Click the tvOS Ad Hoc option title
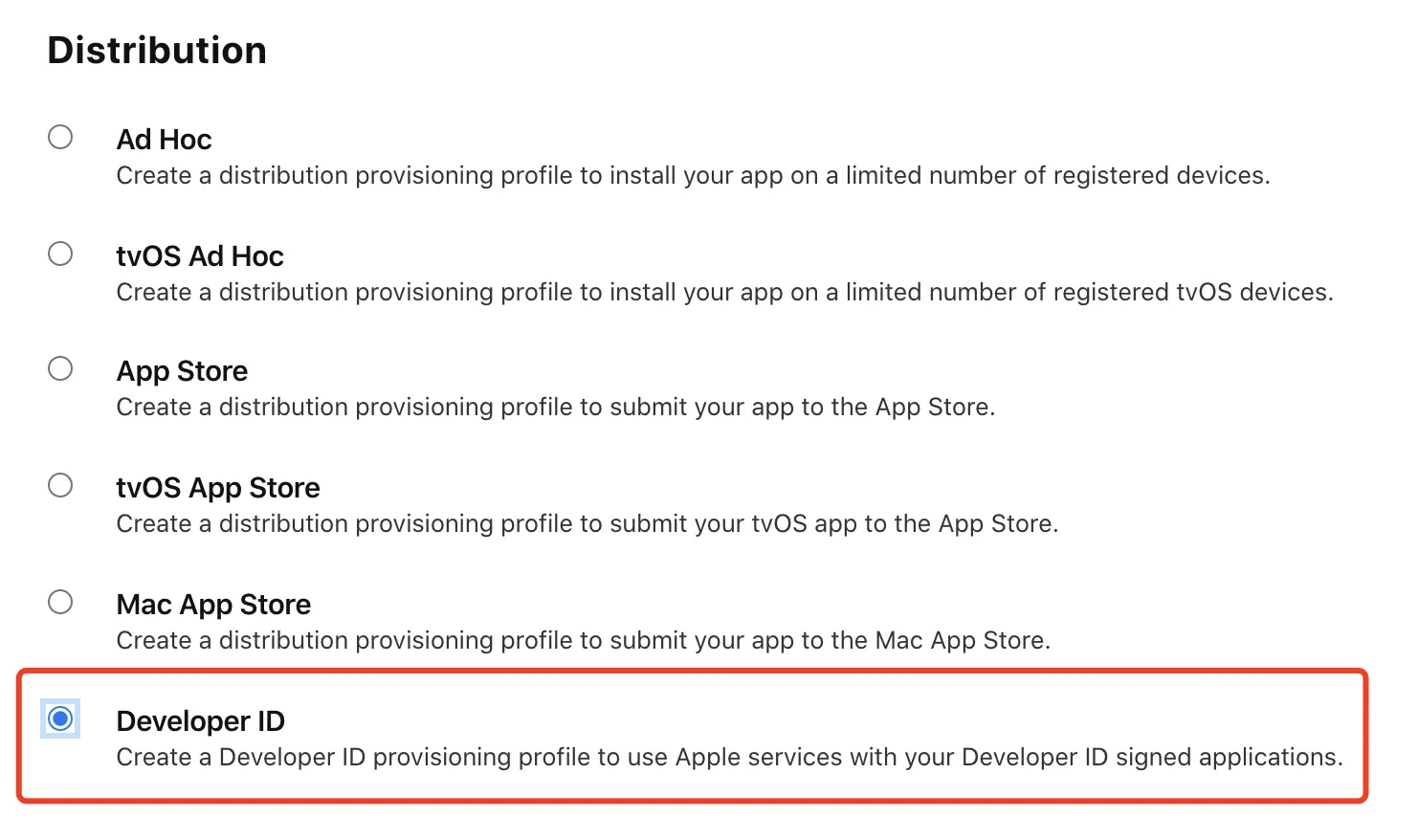This screenshot has height=840, width=1418. click(200, 256)
